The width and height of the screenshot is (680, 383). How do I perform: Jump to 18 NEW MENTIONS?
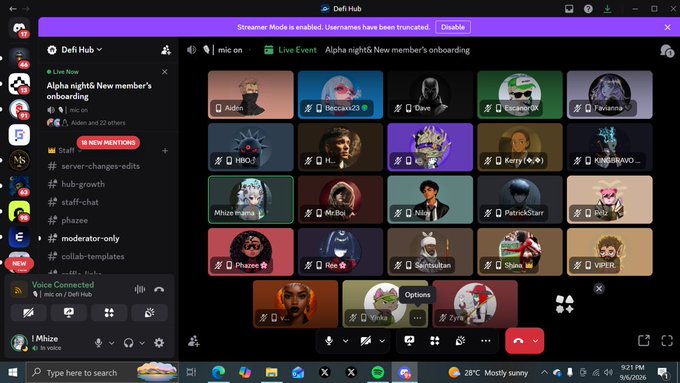[x=108, y=142]
